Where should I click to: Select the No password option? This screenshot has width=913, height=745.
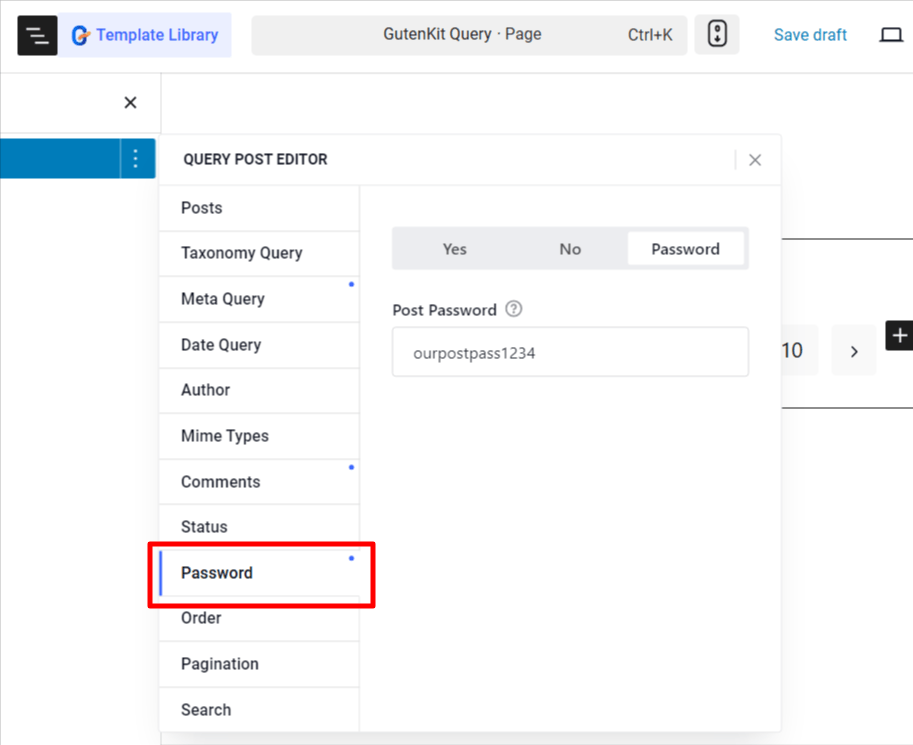click(570, 249)
